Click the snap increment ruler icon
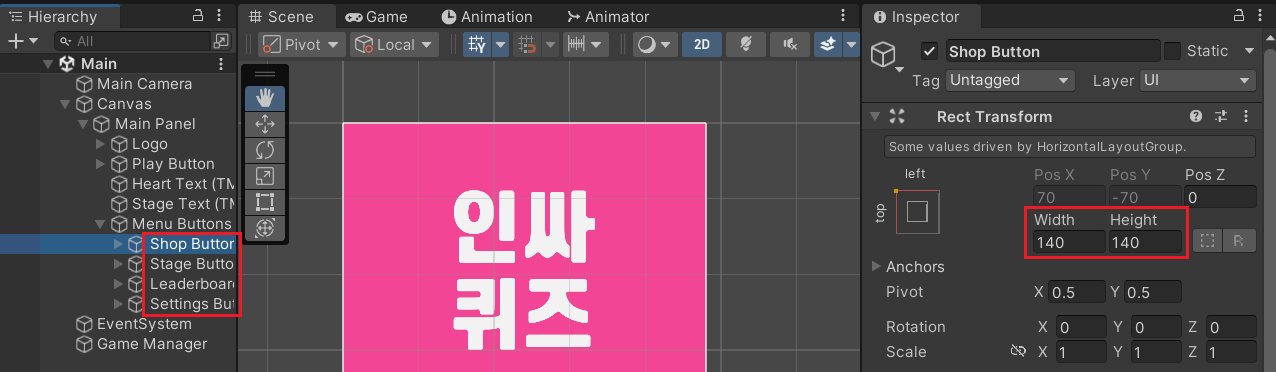Image resolution: width=1276 pixels, height=372 pixels. pyautogui.click(x=576, y=45)
